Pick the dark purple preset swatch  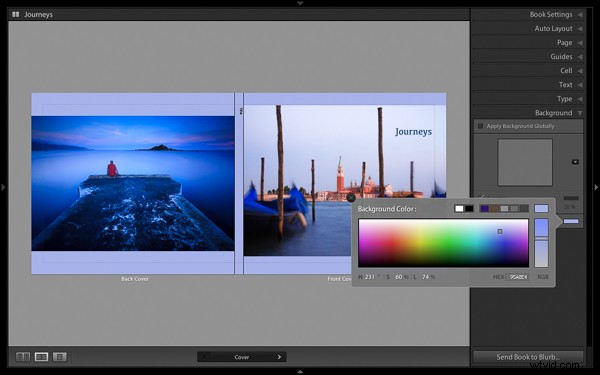point(484,209)
